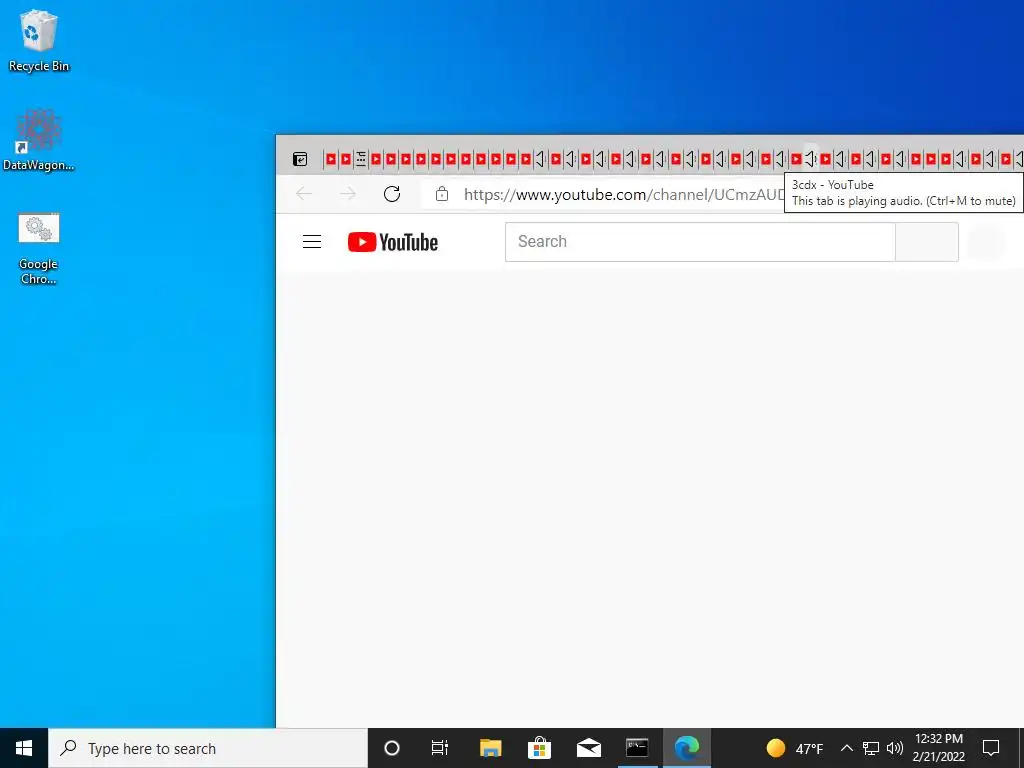The width and height of the screenshot is (1024, 768).
Task: Open the Edge tab actions menu icon
Action: tap(300, 159)
